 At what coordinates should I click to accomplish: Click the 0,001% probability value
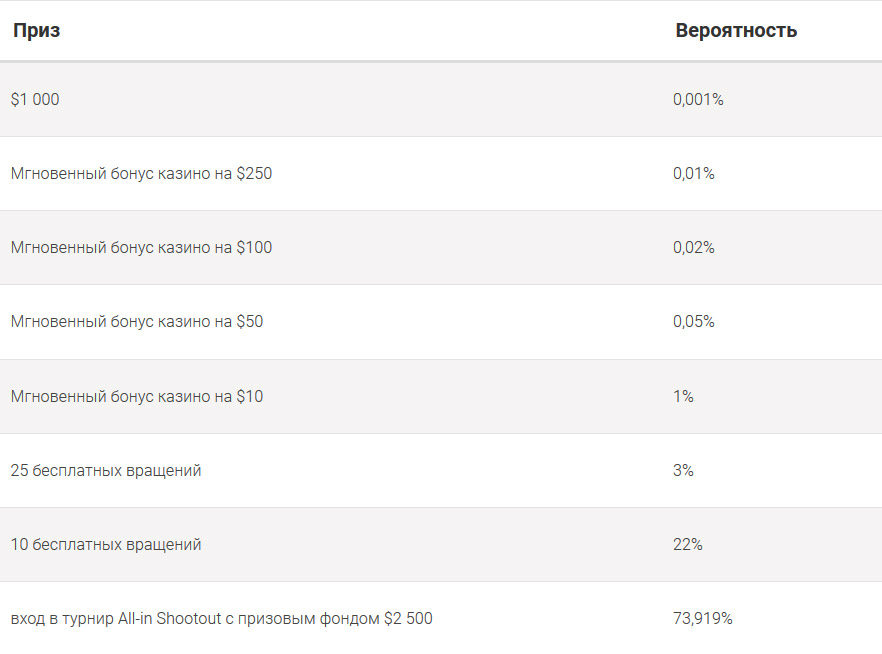[698, 100]
